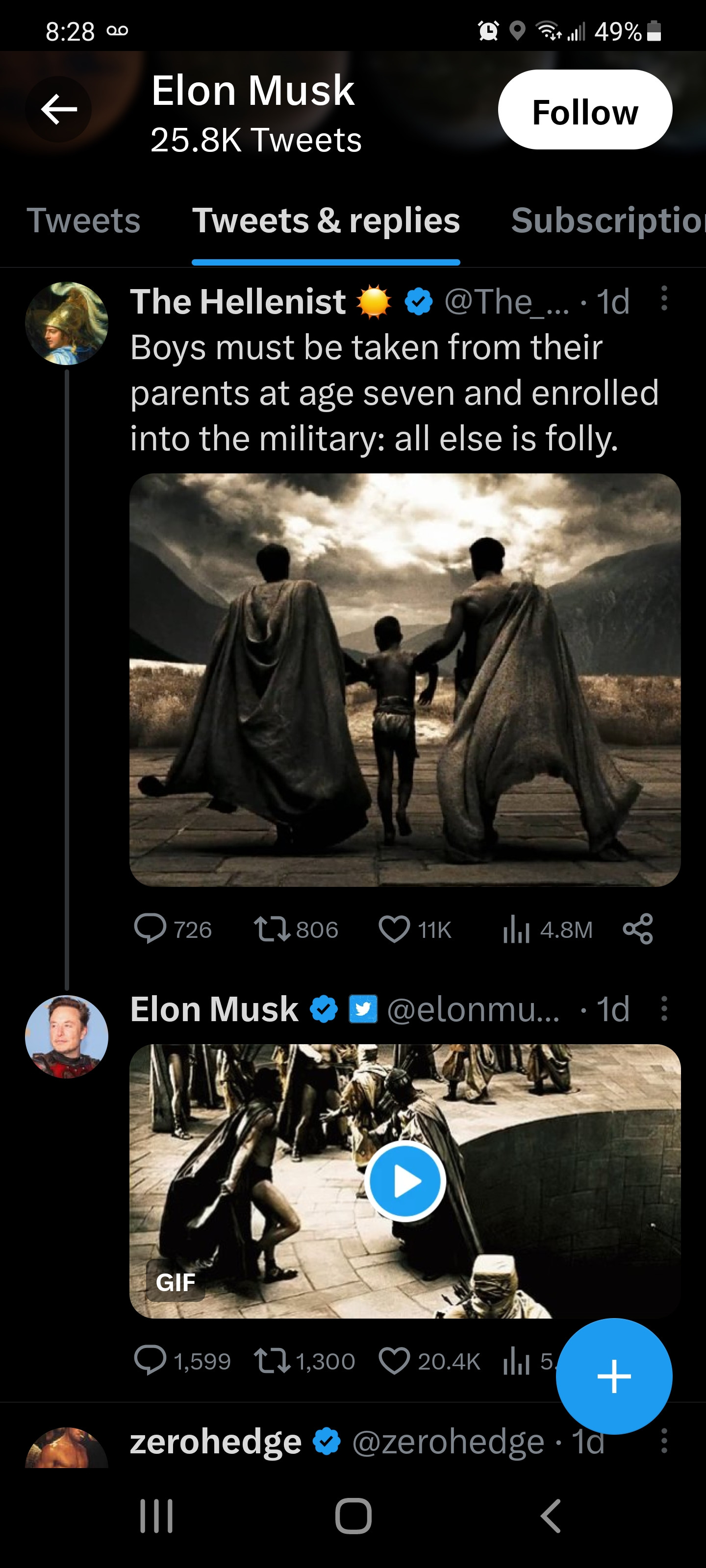
Task: Play the GIF in Elon Musk's reply
Action: (404, 1181)
